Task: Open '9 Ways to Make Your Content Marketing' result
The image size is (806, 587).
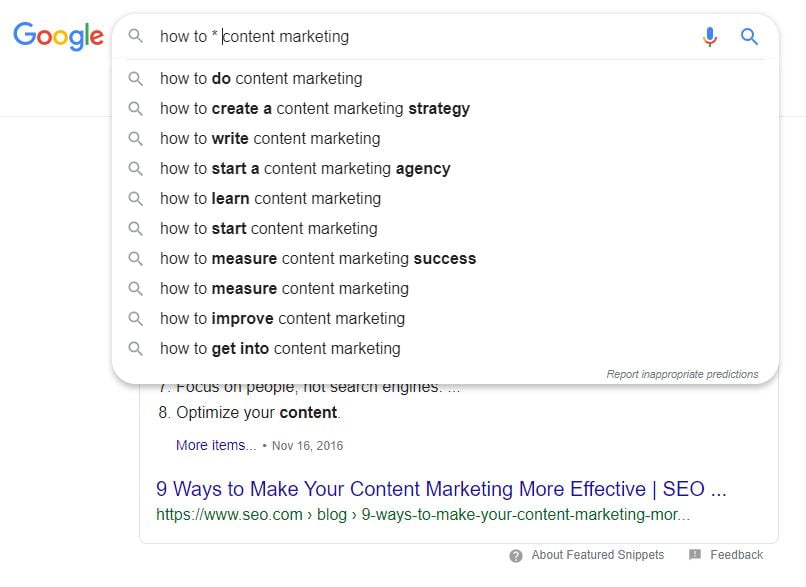Action: click(441, 489)
